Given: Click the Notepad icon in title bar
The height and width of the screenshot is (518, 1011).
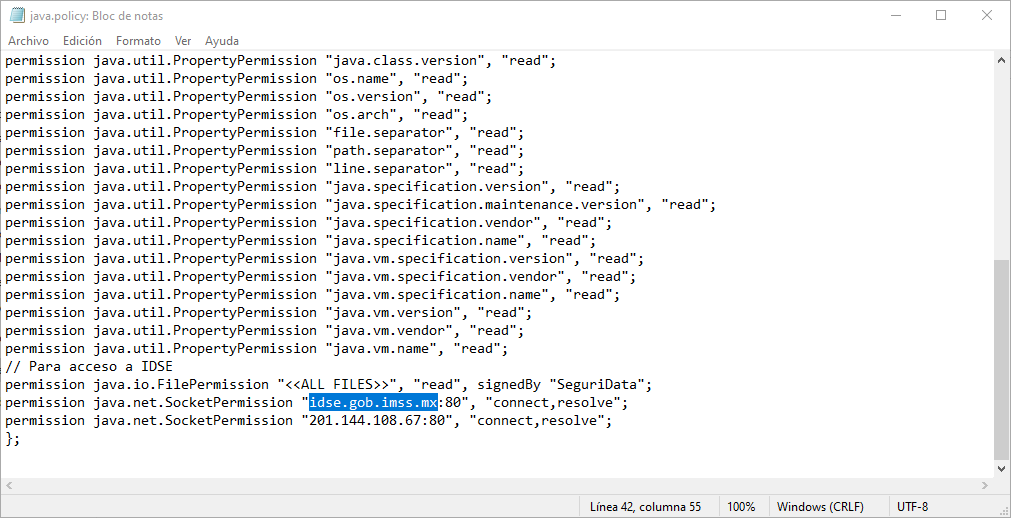Looking at the screenshot, I should (17, 15).
